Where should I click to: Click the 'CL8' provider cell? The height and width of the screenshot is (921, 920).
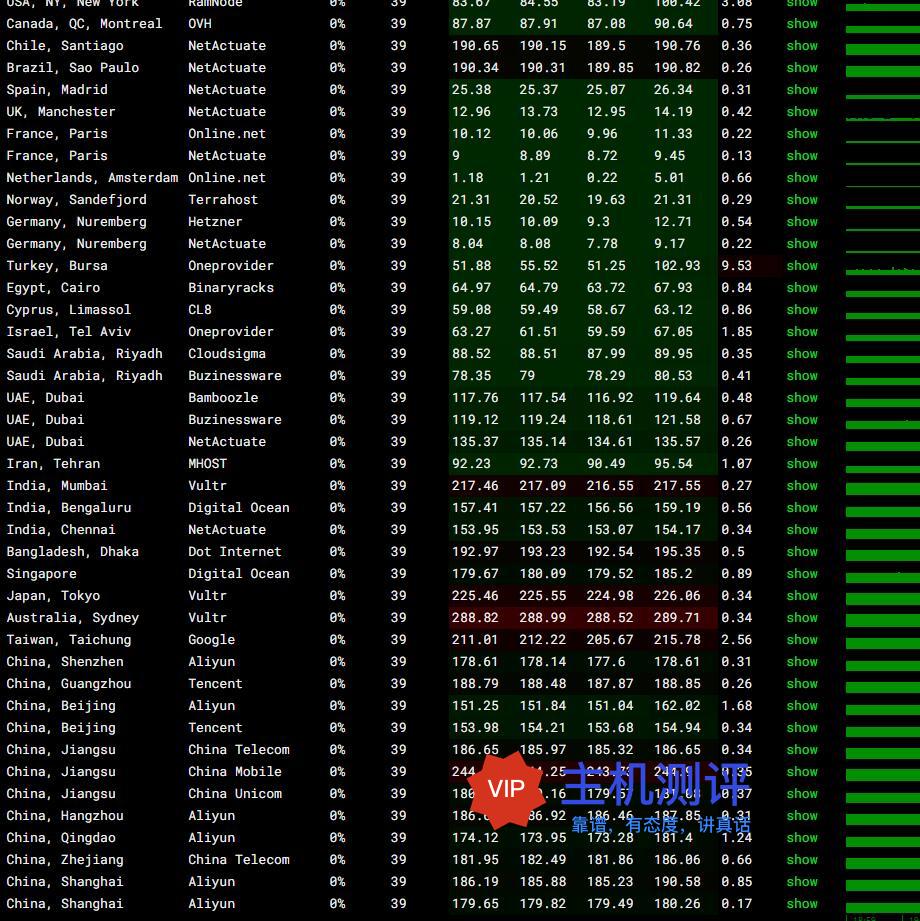[x=200, y=310]
